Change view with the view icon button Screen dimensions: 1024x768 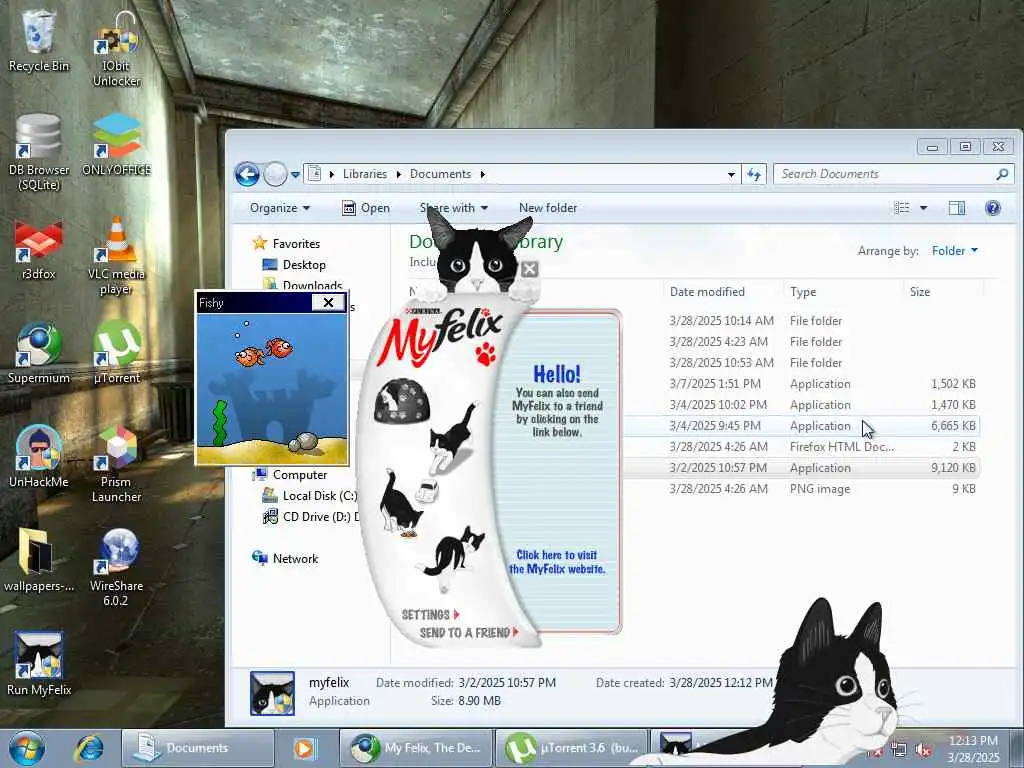click(902, 208)
